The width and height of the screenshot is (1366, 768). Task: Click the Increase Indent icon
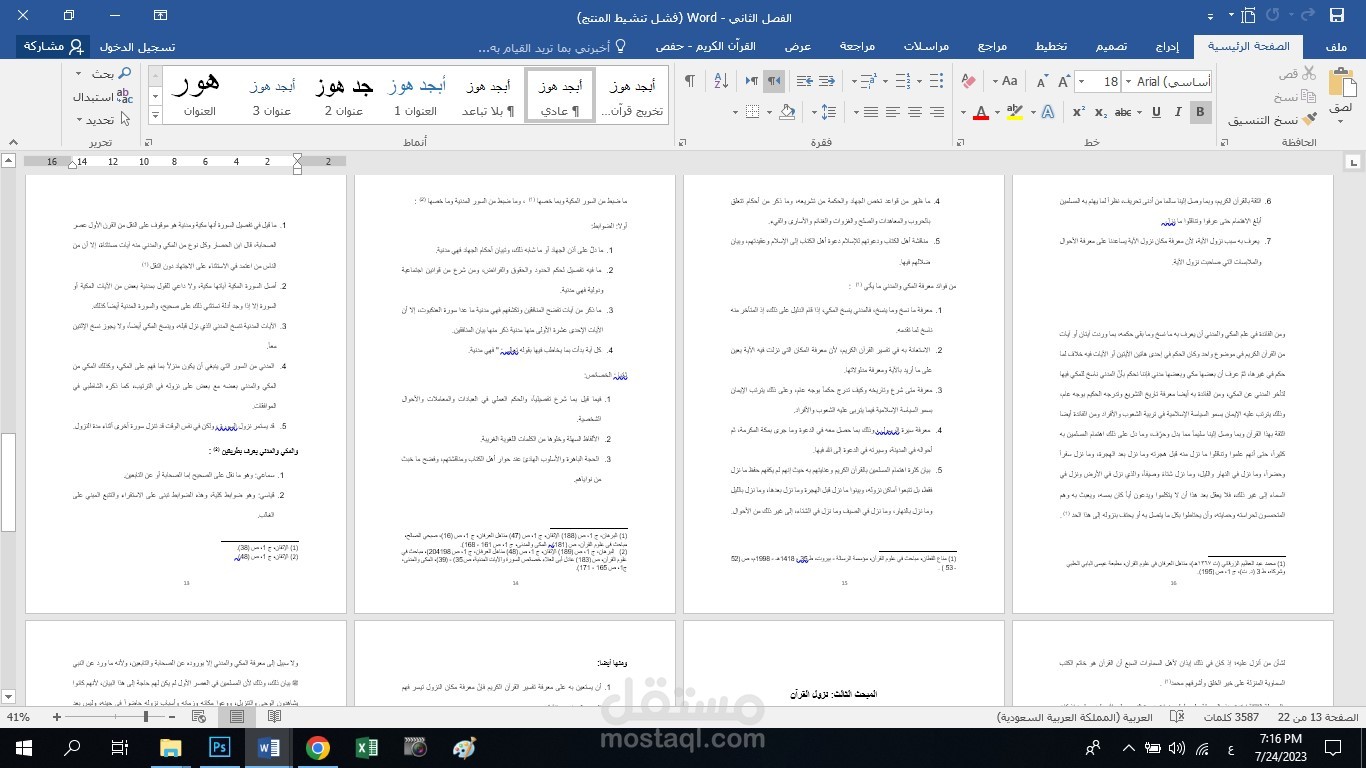(805, 81)
